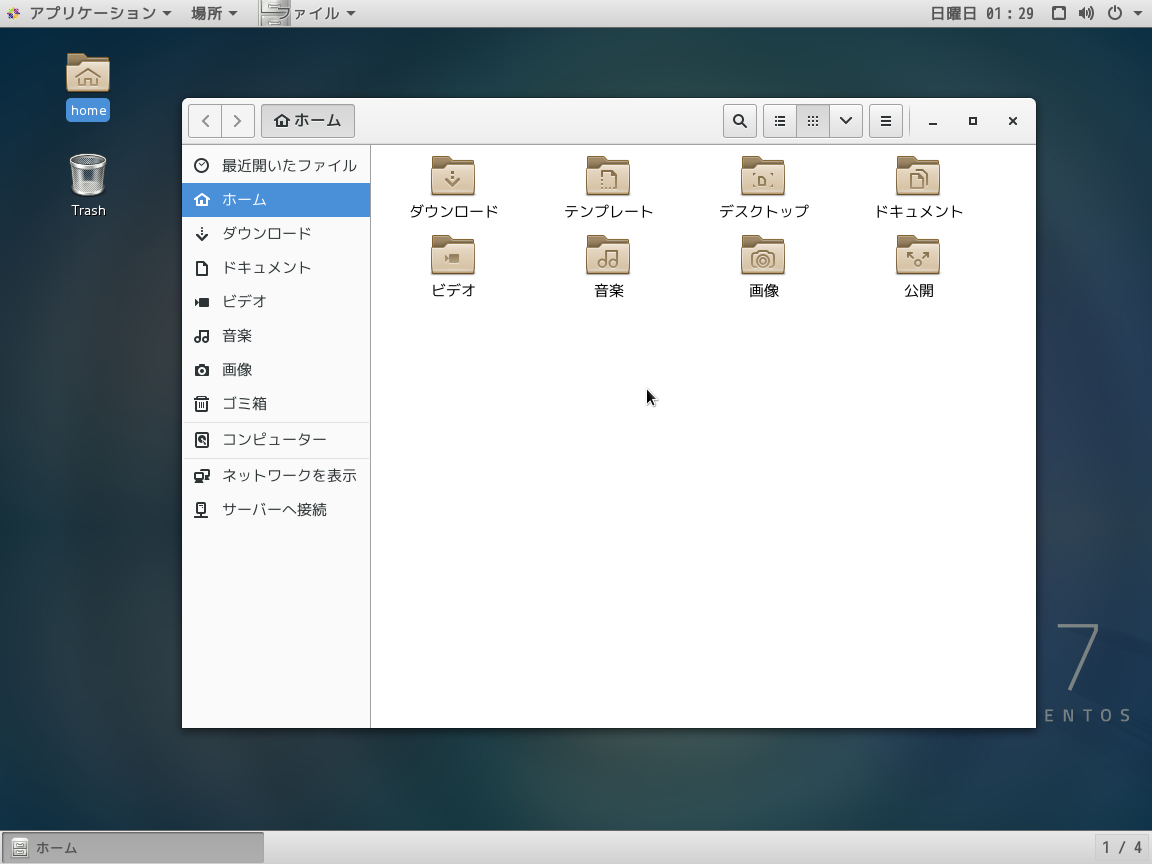Screen dimensions: 1152x864
Task: Minimize the ホーム file window
Action: click(932, 121)
